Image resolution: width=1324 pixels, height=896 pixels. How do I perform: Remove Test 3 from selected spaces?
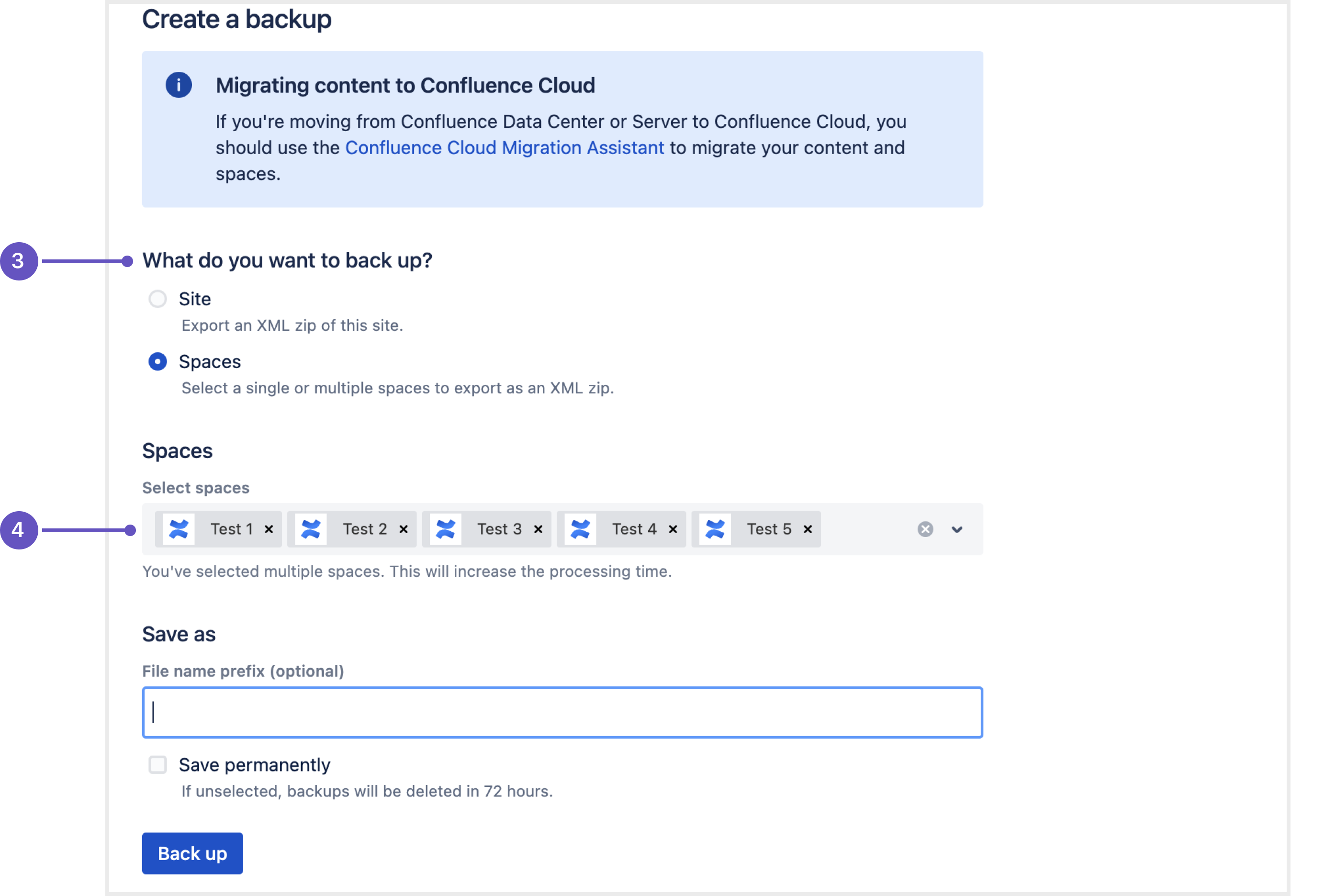pos(539,529)
